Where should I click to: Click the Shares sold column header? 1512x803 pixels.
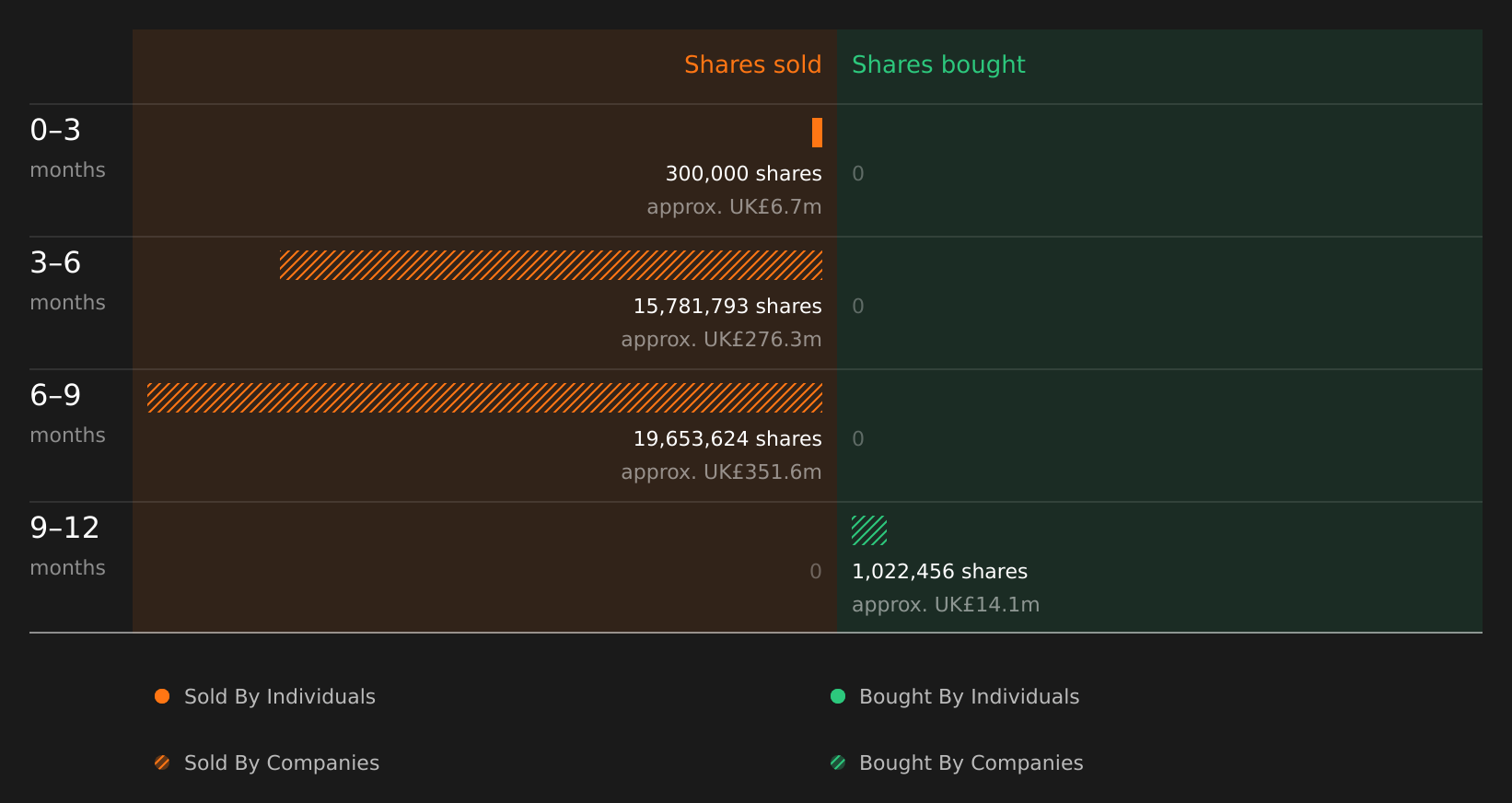(752, 64)
